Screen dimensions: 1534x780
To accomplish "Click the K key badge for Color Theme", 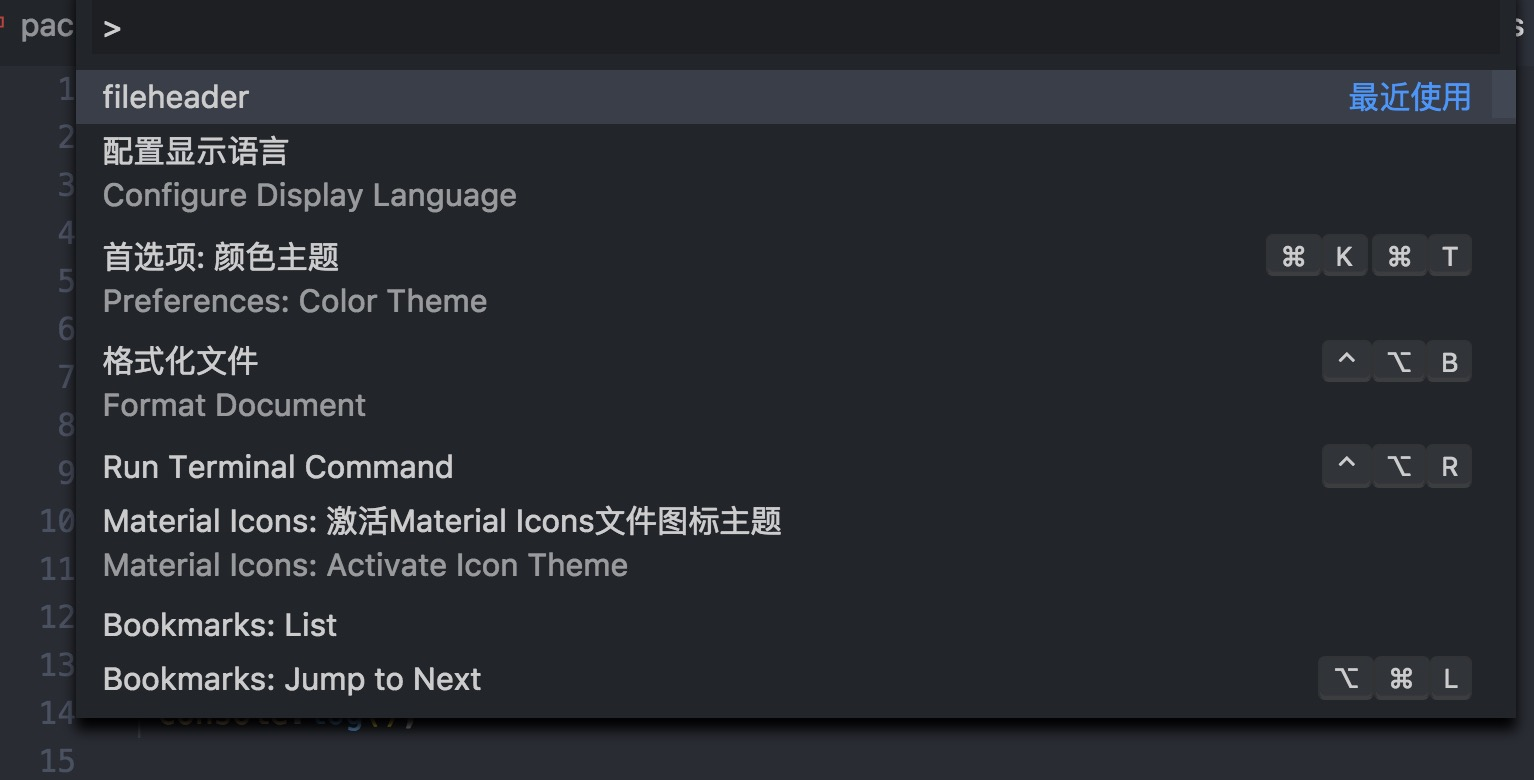I will [x=1344, y=257].
